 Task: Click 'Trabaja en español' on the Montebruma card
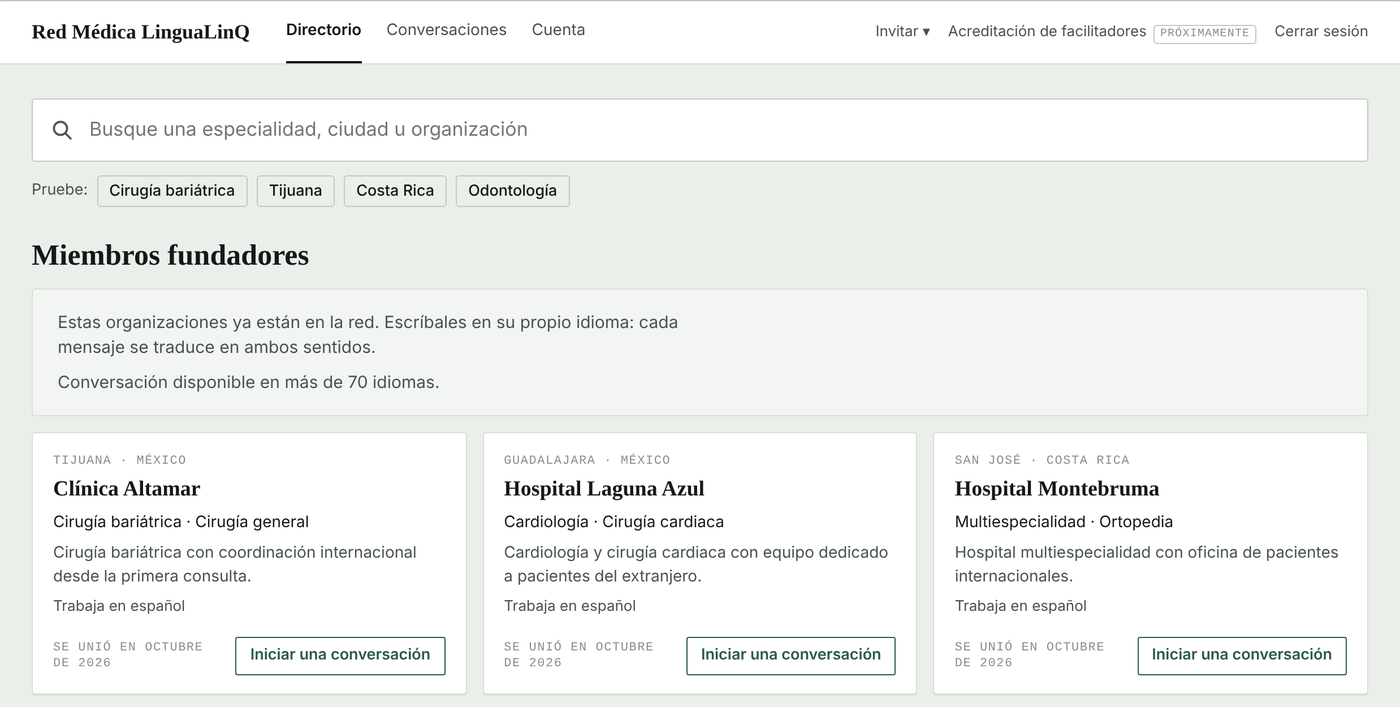(x=1021, y=606)
